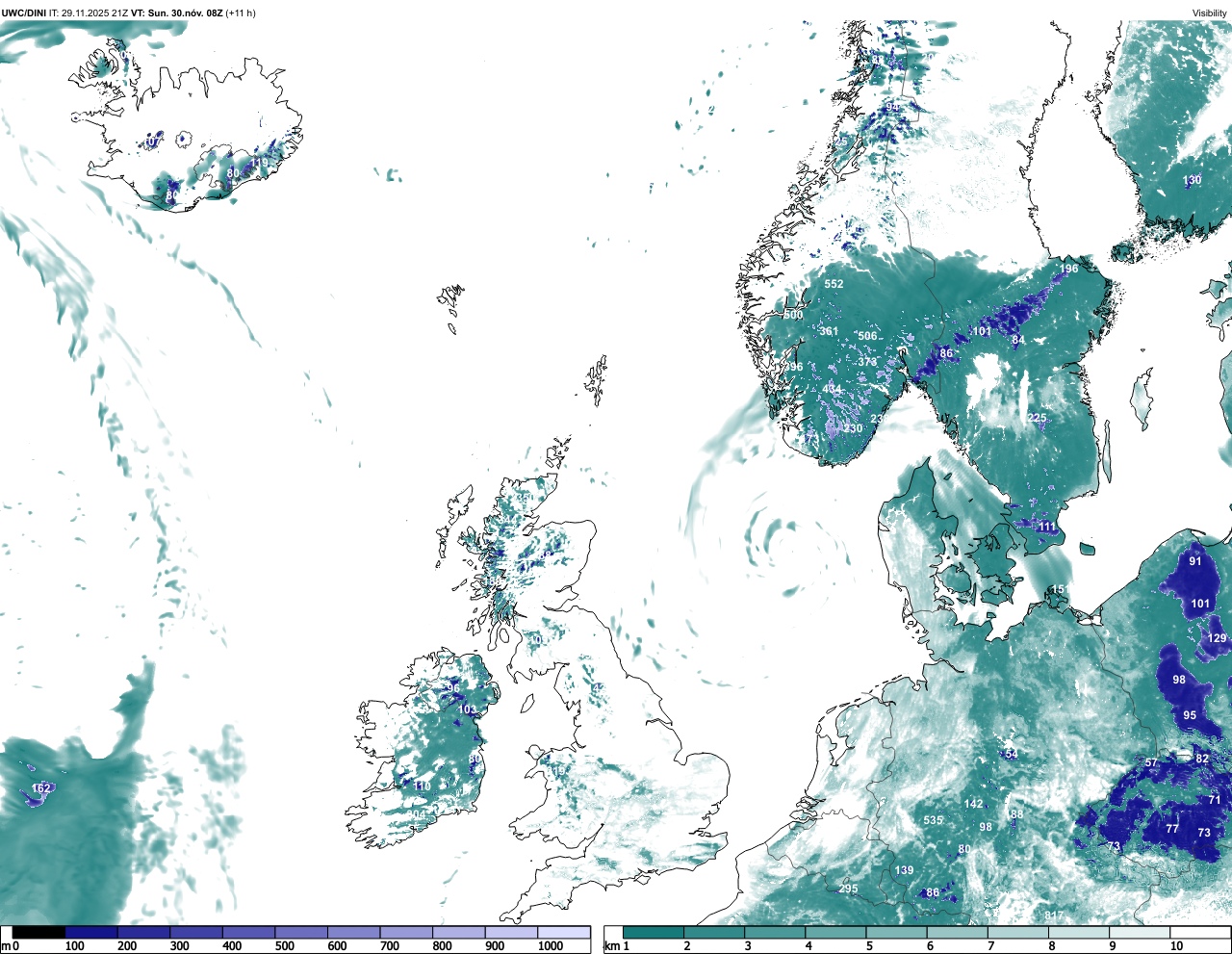The image size is (1232, 954).
Task: Click the map value '103' over Ireland
Action: (467, 710)
